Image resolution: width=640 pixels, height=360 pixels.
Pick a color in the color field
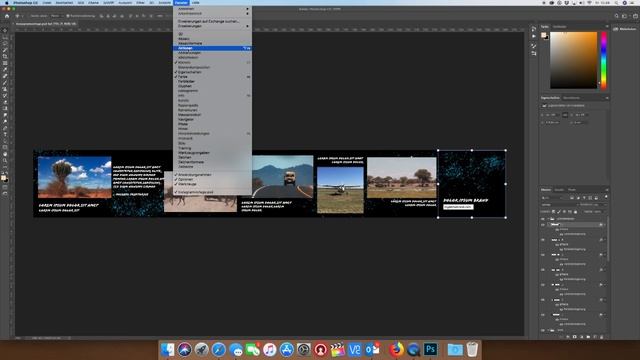click(573, 60)
